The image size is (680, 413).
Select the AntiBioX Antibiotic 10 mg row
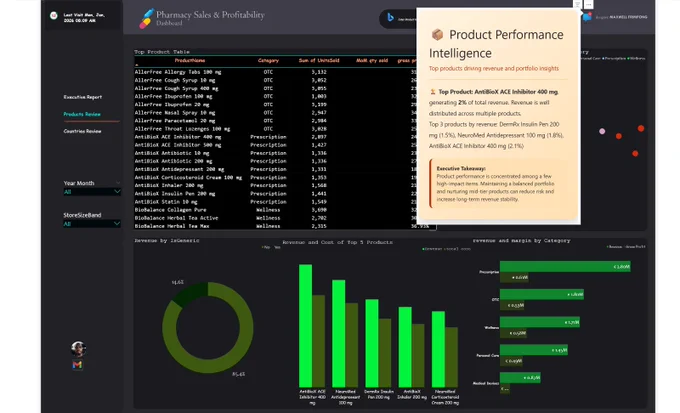(x=275, y=153)
